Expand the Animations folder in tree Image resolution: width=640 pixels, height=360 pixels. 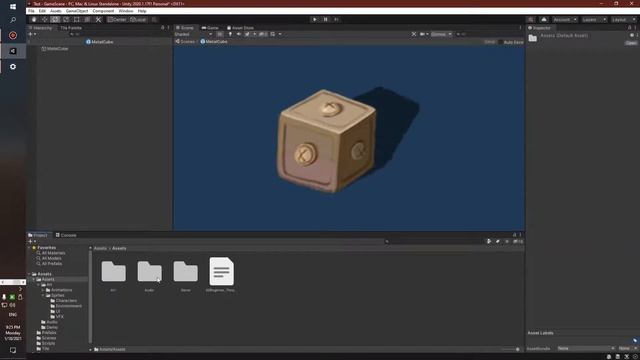[x=43, y=290]
